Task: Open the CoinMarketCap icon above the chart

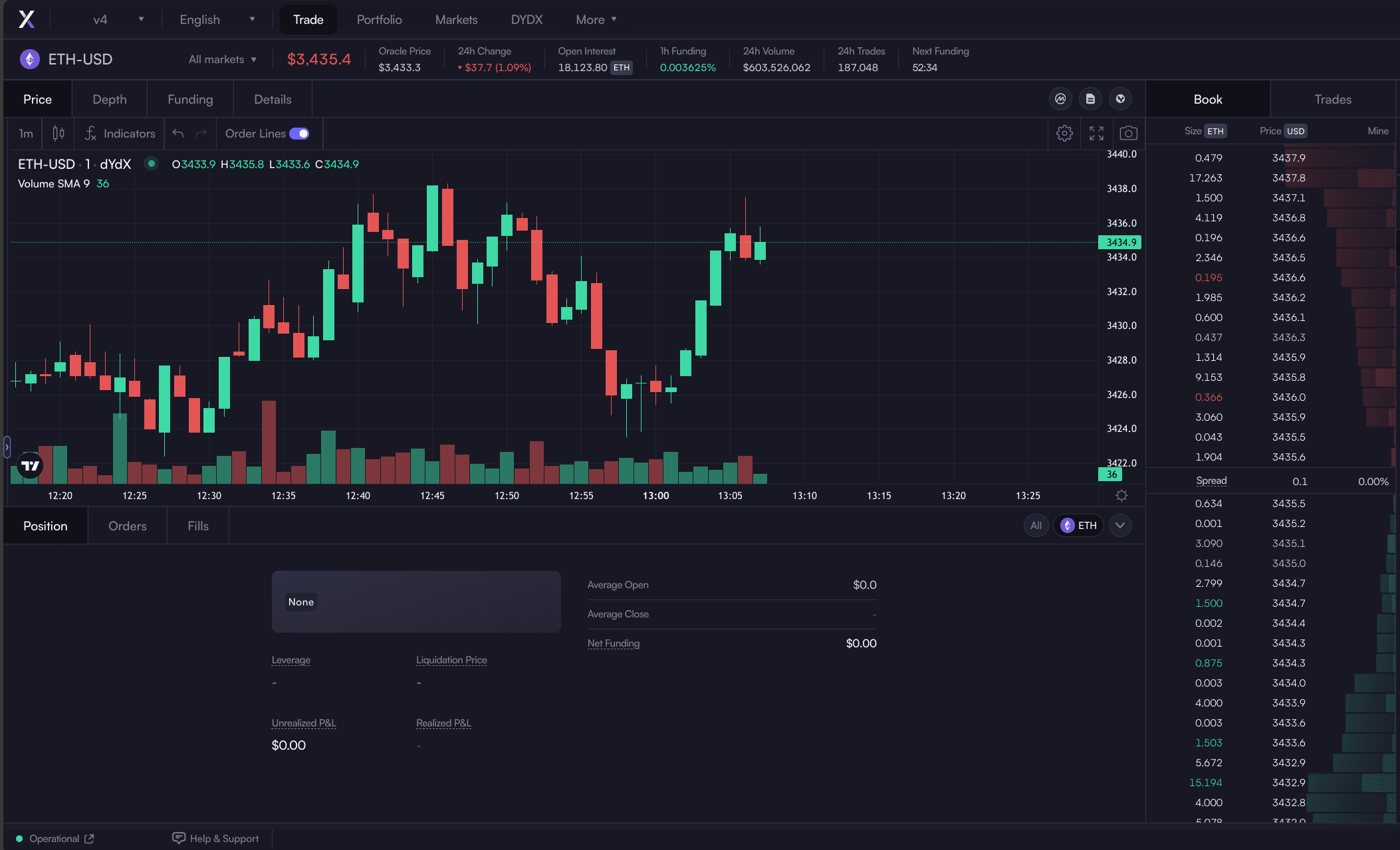Action: click(x=1060, y=98)
